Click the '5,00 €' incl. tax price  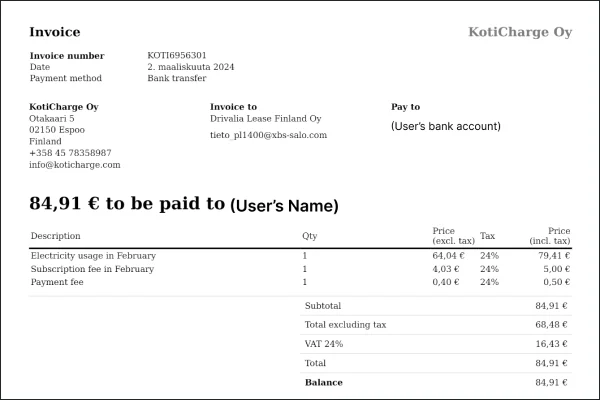coord(557,269)
